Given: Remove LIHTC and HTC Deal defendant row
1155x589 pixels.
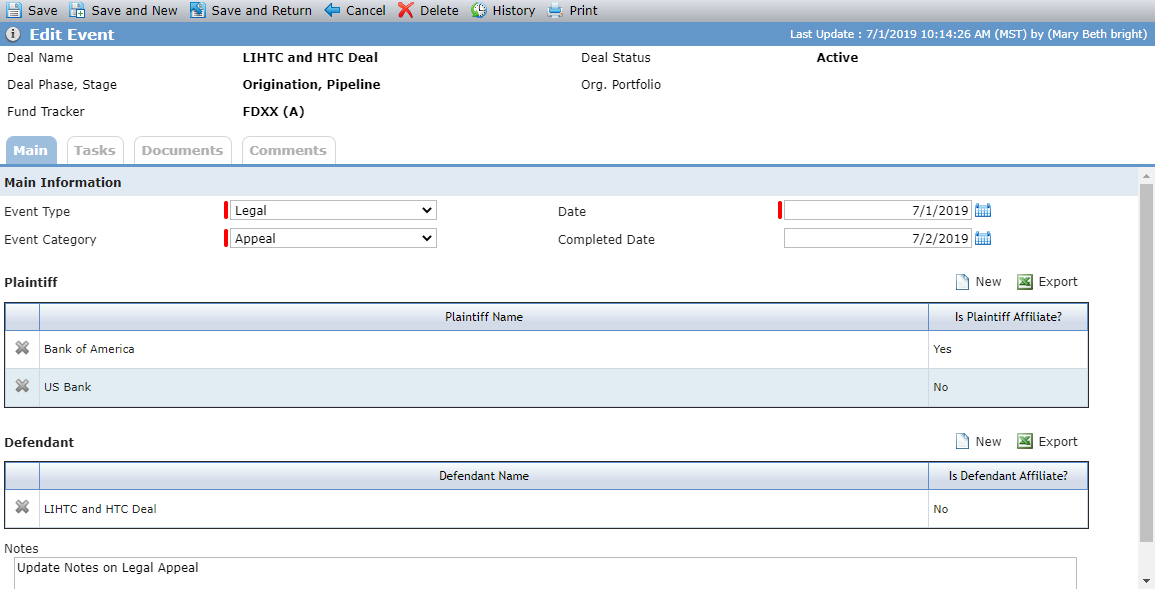Looking at the screenshot, I should click(x=22, y=507).
